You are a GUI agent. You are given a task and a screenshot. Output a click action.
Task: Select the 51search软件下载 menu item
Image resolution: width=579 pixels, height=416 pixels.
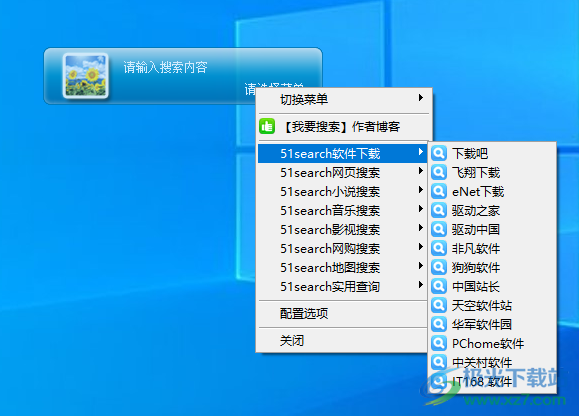[x=343, y=154]
